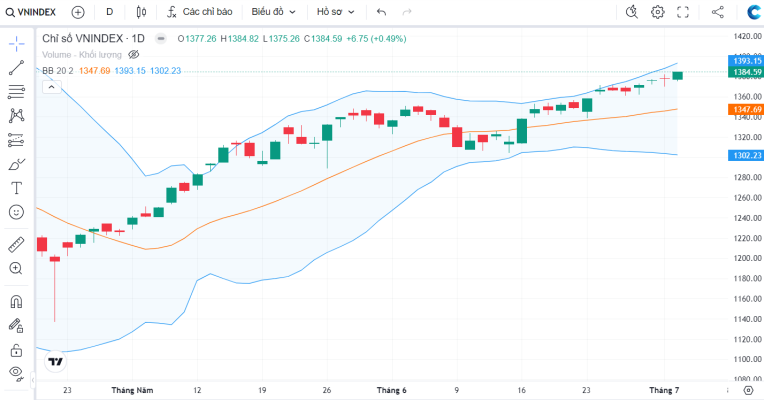The width and height of the screenshot is (764, 400).
Task: Open the emoji icons tool
Action: [17, 212]
